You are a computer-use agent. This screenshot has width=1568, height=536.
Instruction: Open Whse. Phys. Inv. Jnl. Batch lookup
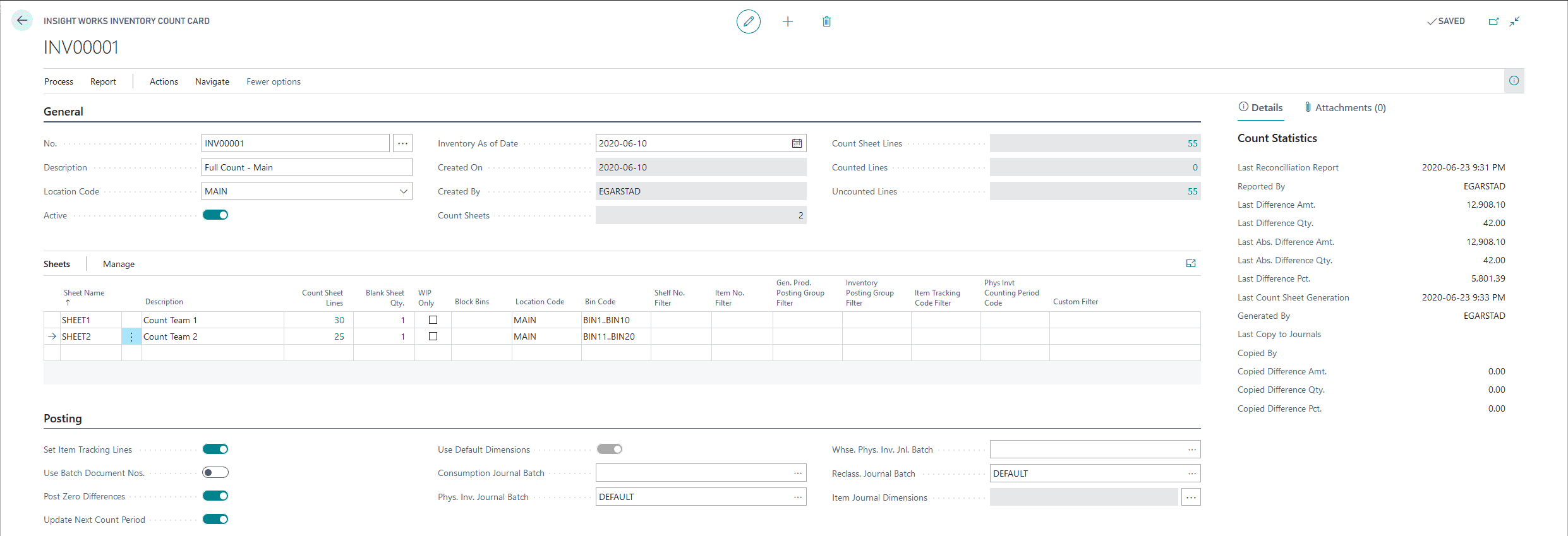click(1192, 450)
